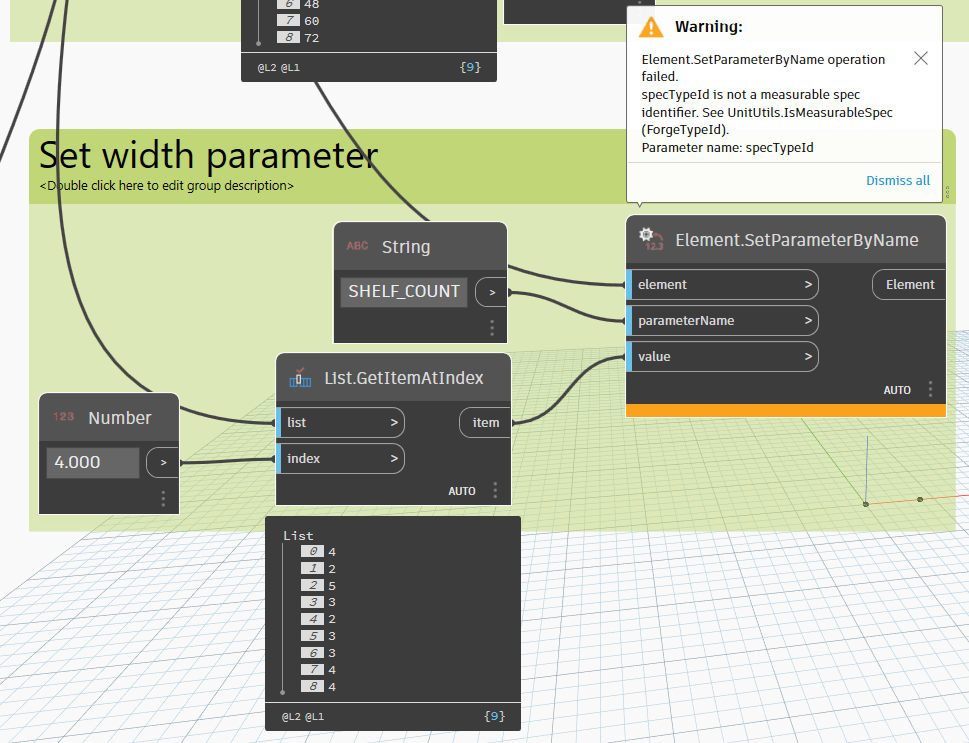Click the Element.SetParameterByName node title
Viewport: 969px width, 743px height.
coord(797,240)
